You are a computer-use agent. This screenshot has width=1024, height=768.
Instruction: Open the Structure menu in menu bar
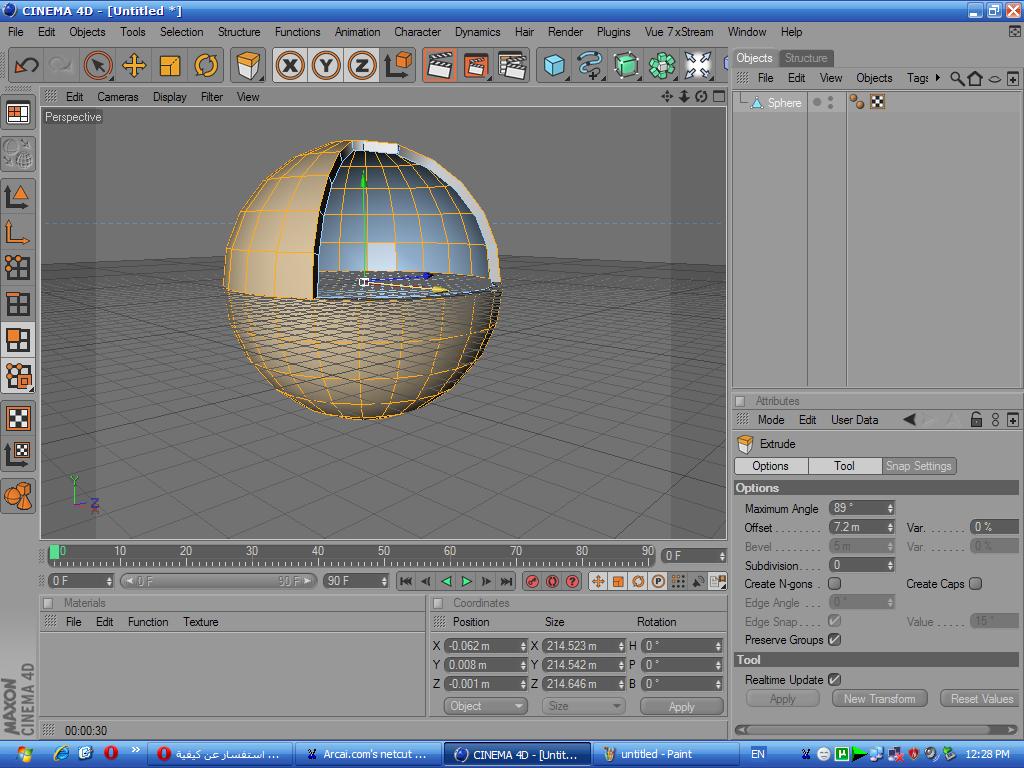239,32
